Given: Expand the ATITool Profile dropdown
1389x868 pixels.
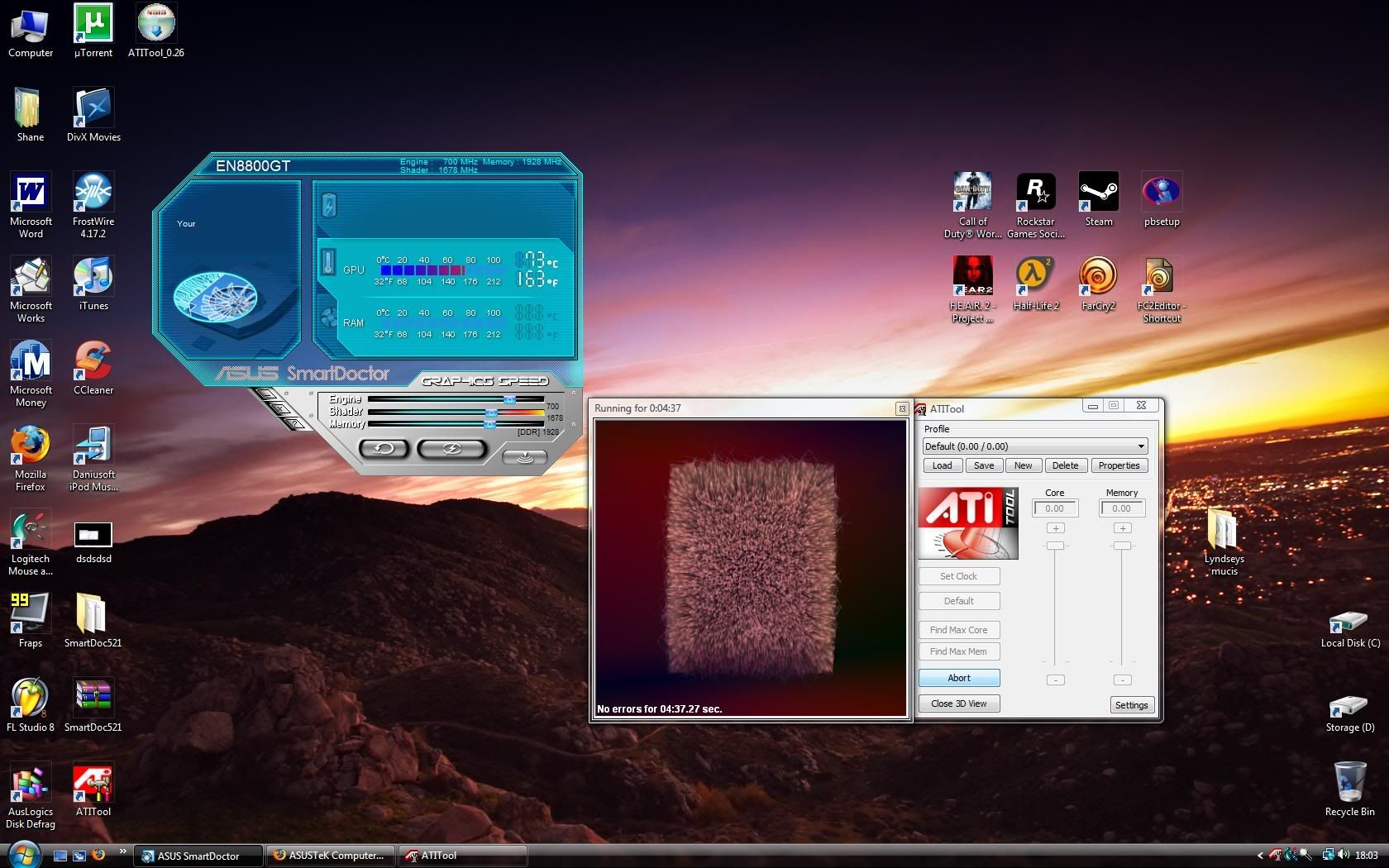Looking at the screenshot, I should click(1141, 446).
